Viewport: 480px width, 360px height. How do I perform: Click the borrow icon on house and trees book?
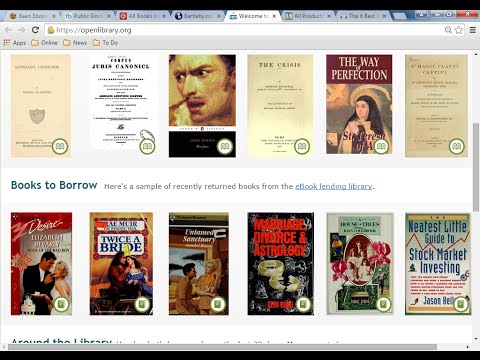coord(383,304)
